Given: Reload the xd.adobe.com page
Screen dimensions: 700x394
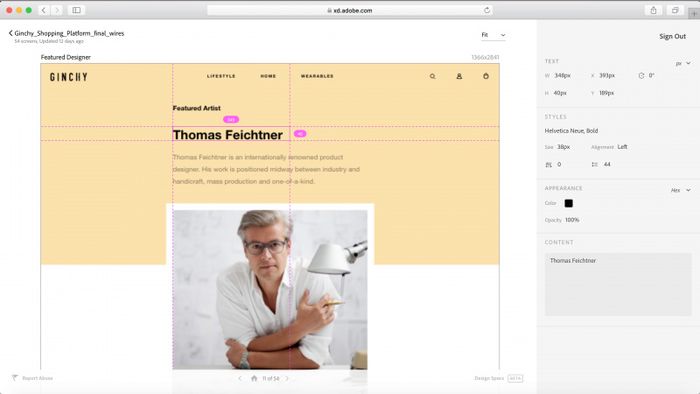Looking at the screenshot, I should [487, 10].
